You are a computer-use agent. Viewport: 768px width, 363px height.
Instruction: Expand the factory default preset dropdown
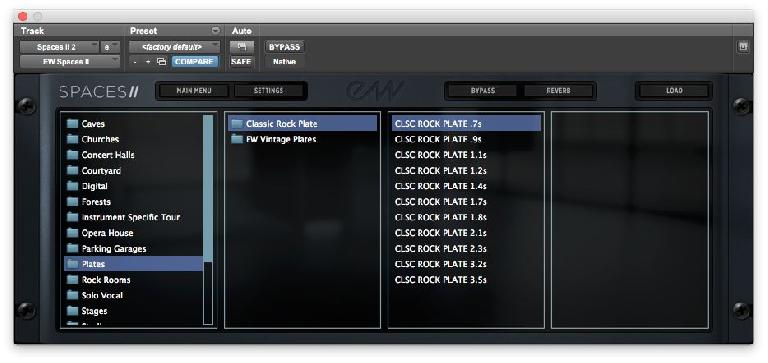coord(174,48)
